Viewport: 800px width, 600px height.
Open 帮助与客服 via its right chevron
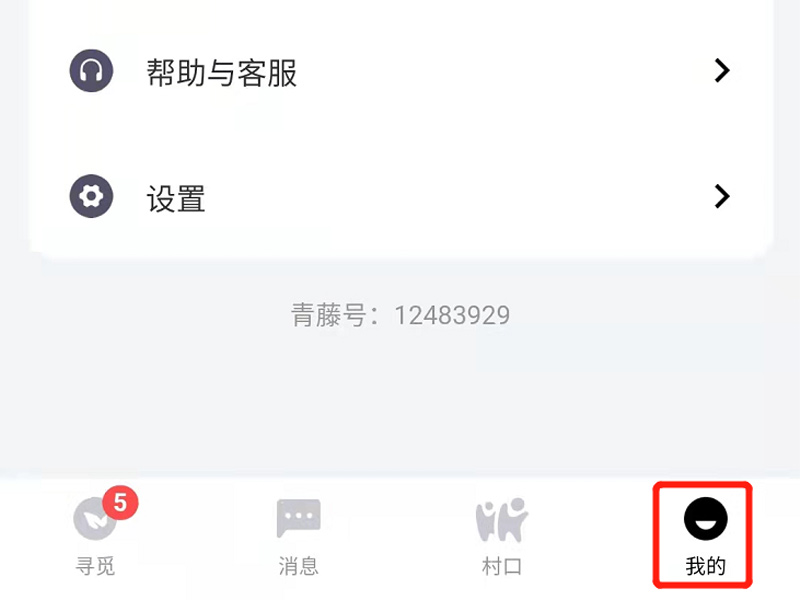click(722, 70)
